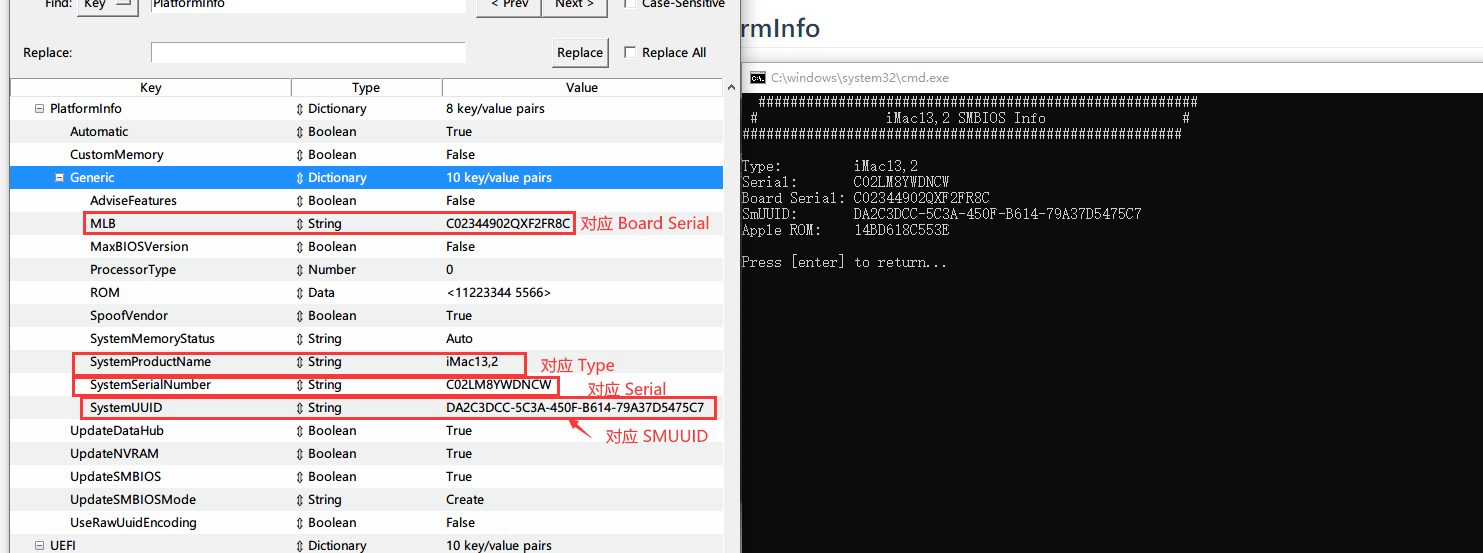1483x553 pixels.
Task: Open type selector arrows for MLB row
Action: click(299, 224)
